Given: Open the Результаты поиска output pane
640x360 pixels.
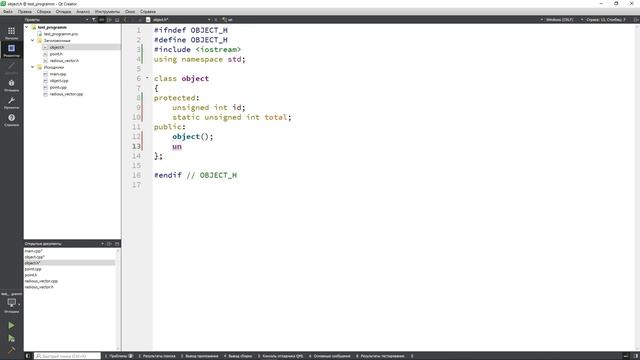Looking at the screenshot, I should coord(157,356).
